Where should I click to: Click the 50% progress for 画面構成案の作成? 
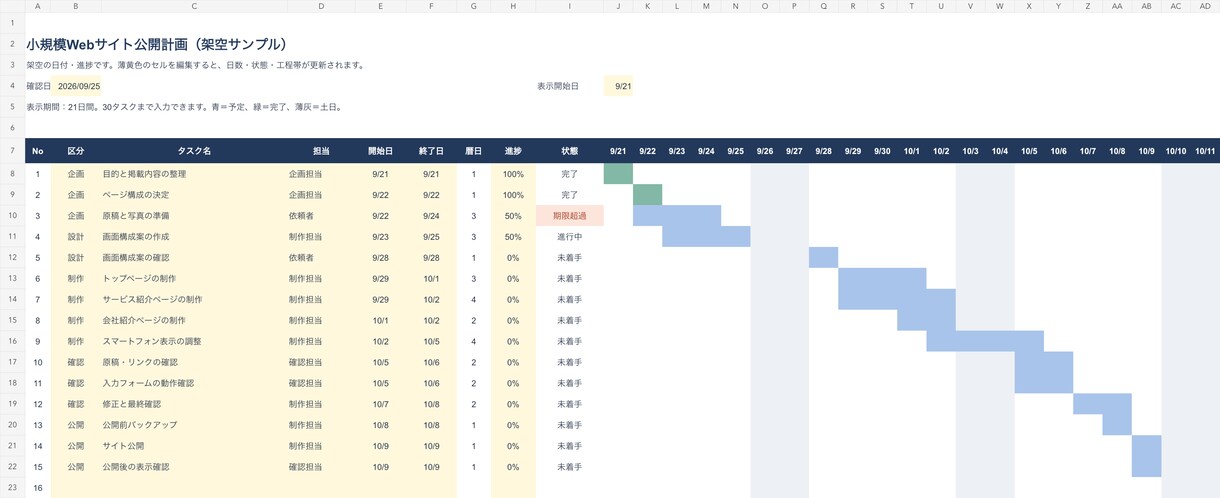pos(513,237)
